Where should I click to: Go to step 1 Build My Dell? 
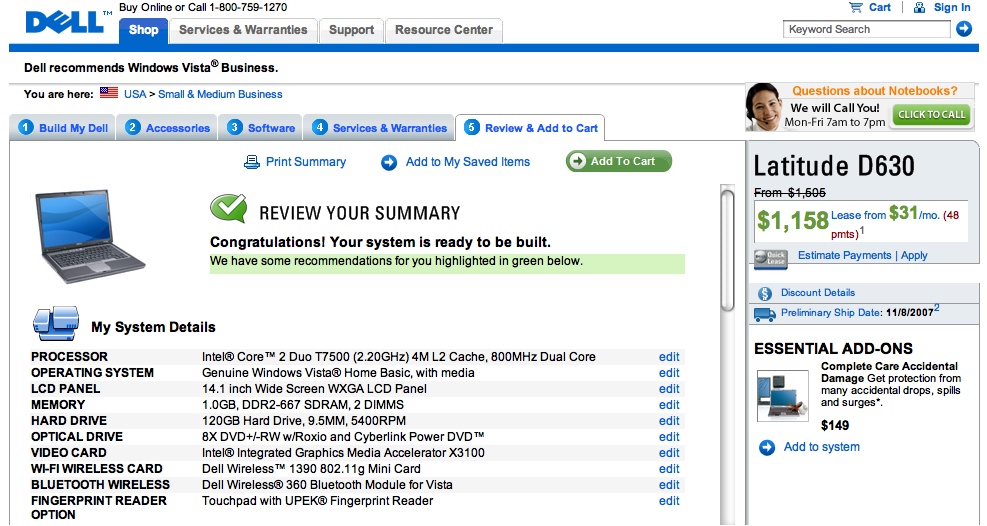(63, 128)
